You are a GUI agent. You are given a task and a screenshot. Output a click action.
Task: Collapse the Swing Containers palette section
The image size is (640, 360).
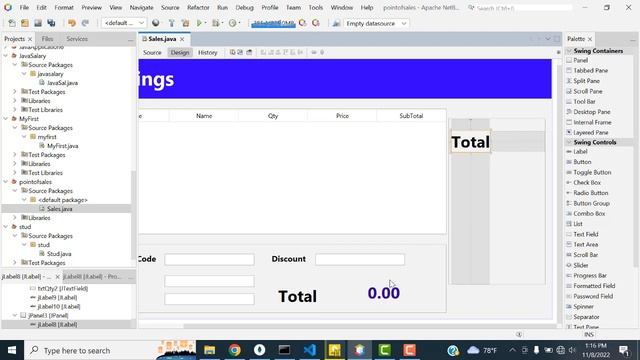[x=569, y=51]
